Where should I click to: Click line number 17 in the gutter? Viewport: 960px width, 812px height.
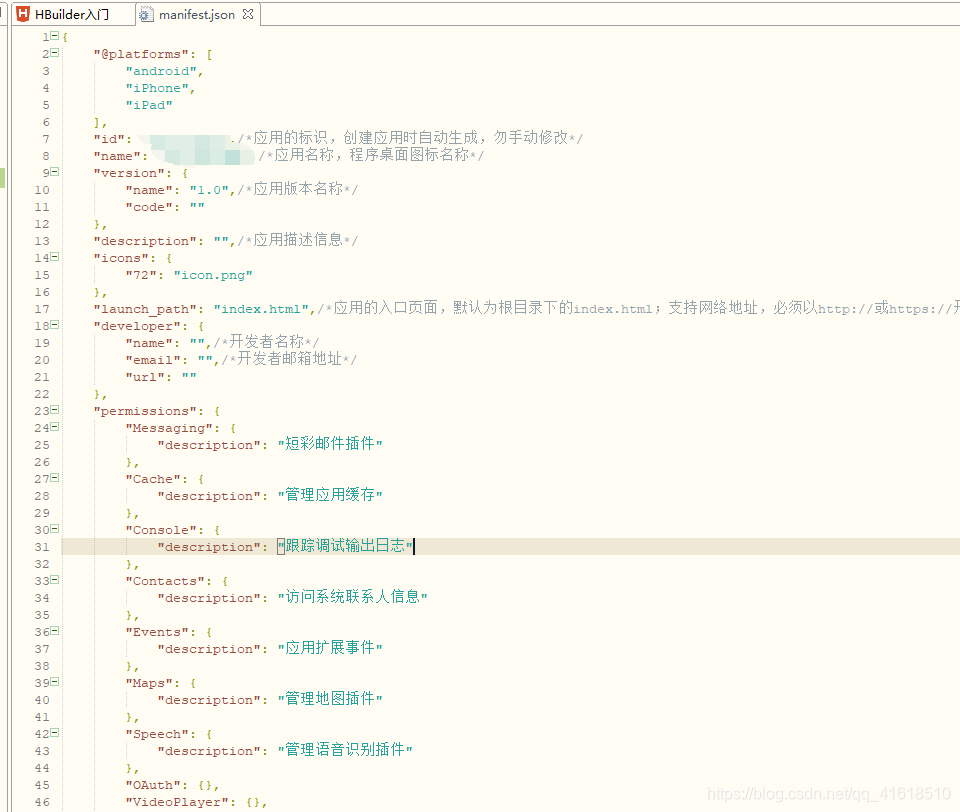click(x=41, y=308)
